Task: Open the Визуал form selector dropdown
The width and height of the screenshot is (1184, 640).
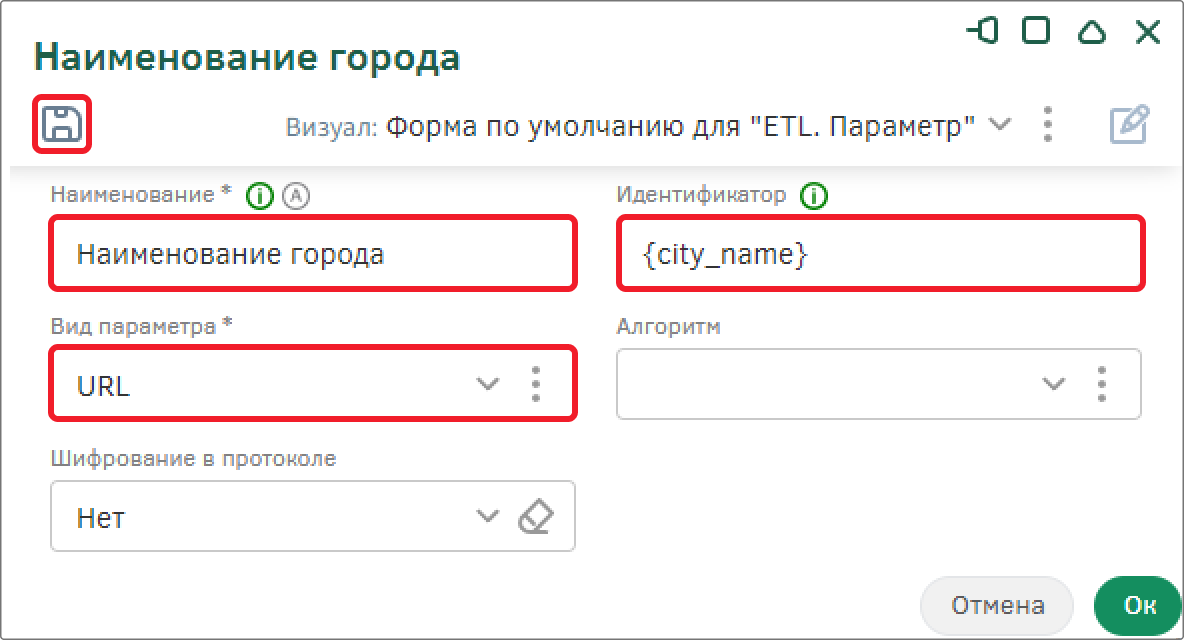Action: click(999, 125)
